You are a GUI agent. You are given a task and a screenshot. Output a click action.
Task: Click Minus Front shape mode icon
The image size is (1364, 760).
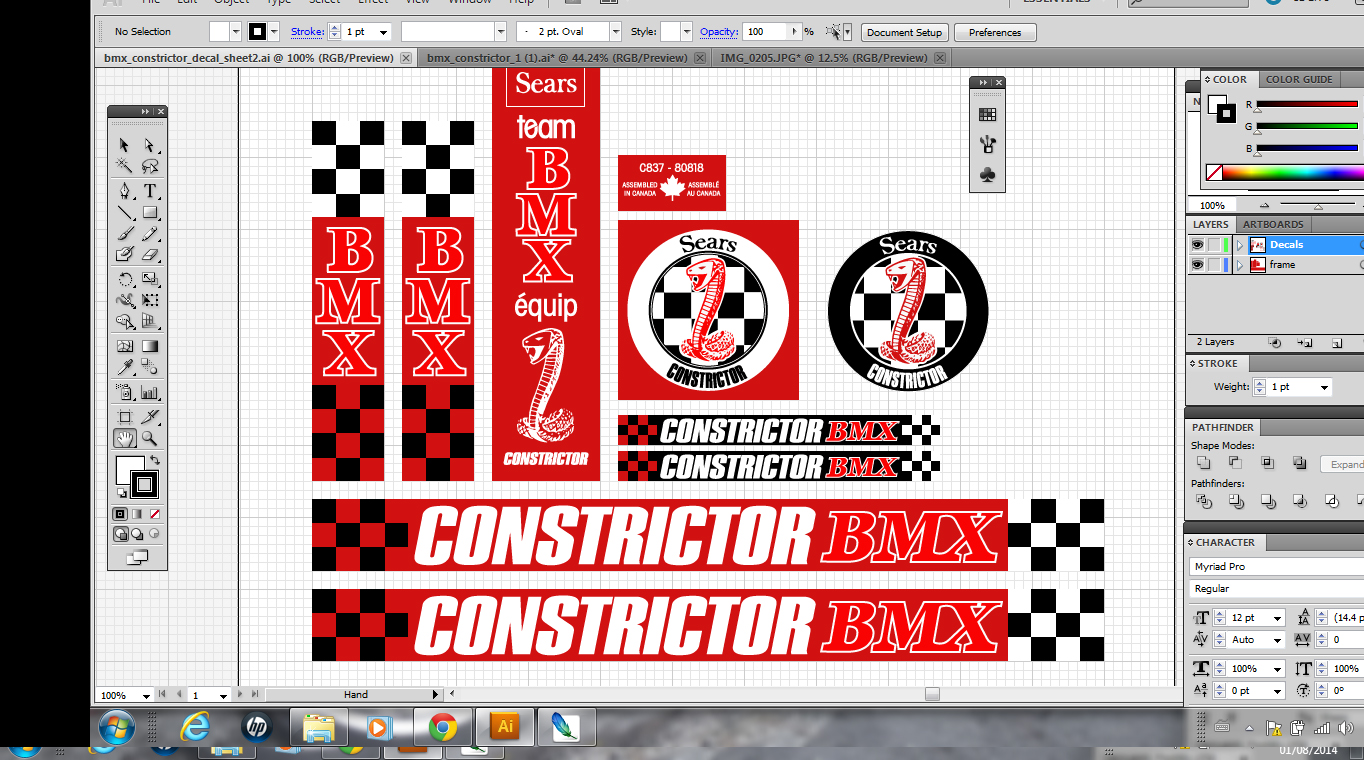click(1236, 463)
